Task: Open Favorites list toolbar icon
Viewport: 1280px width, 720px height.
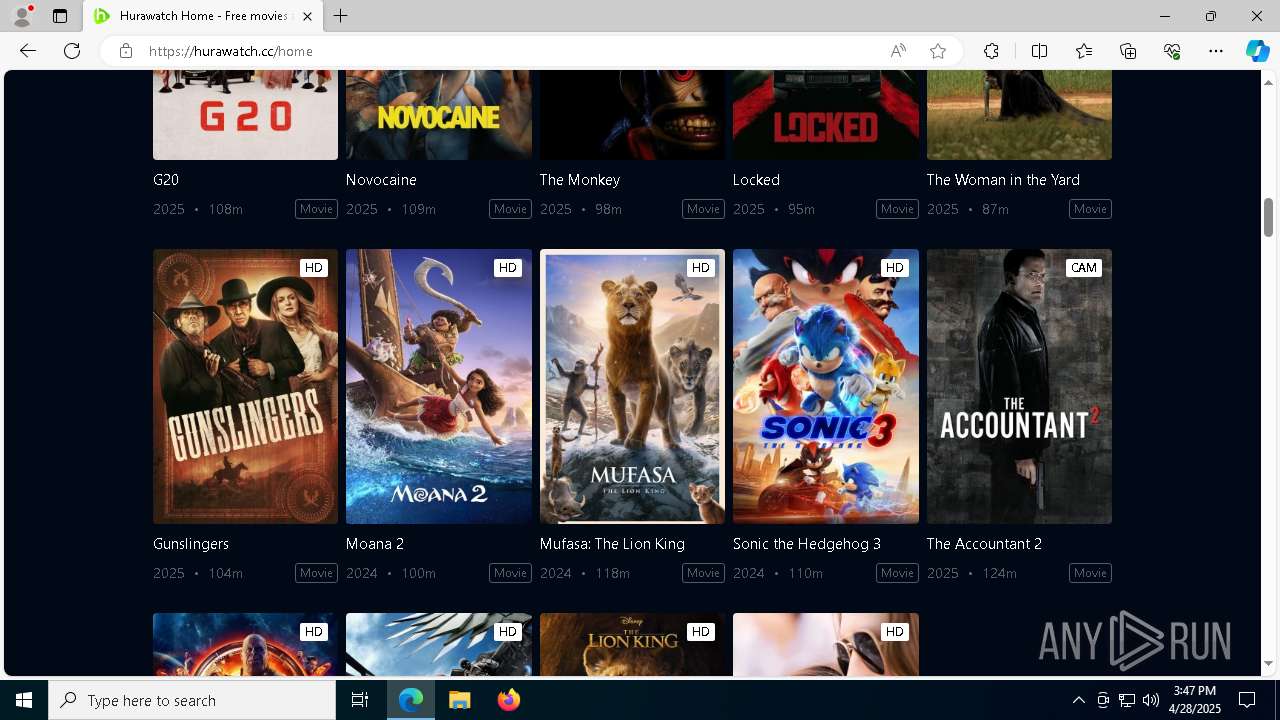Action: tap(1084, 51)
